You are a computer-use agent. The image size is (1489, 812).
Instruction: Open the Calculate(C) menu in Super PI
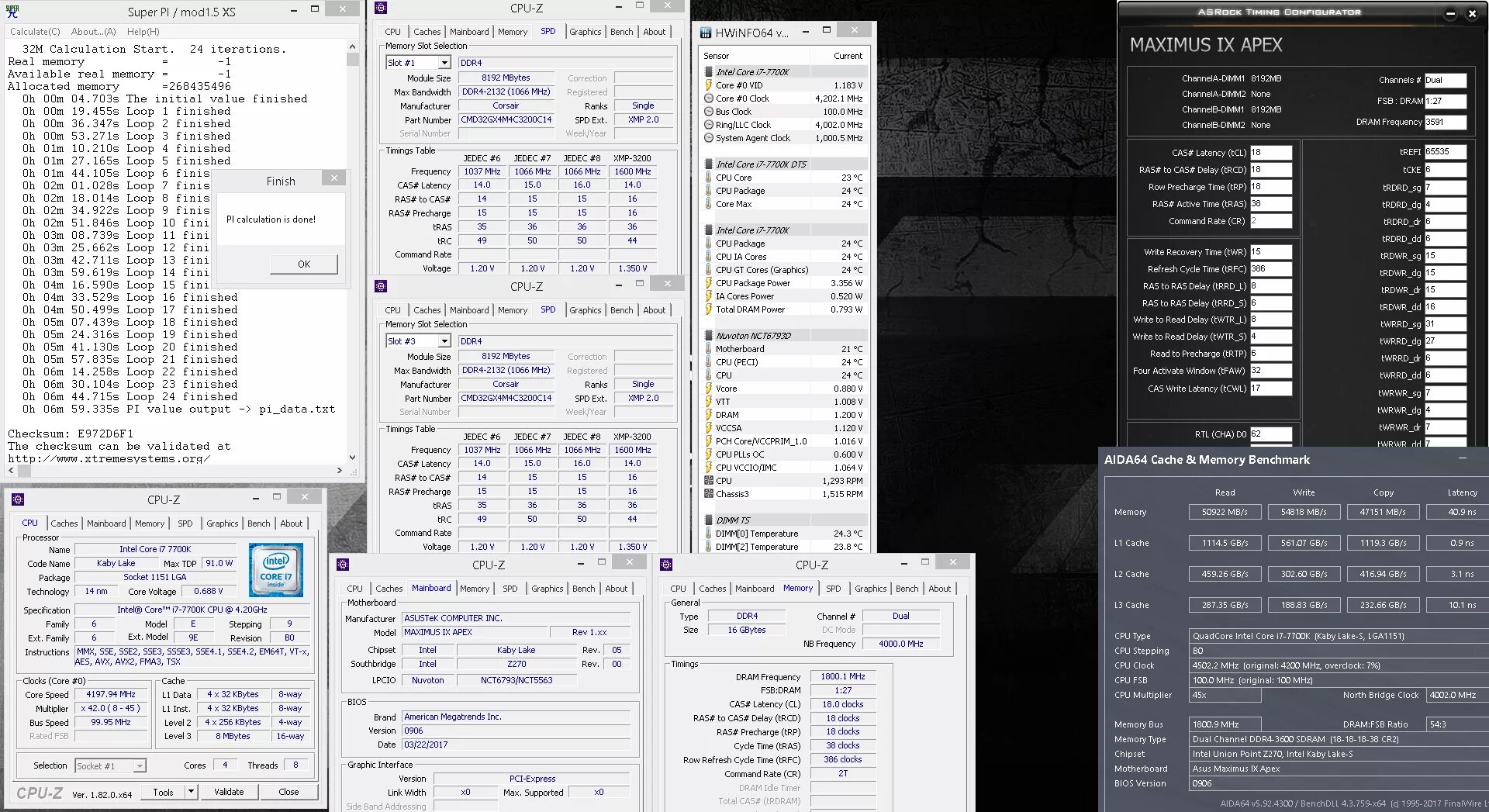coord(35,32)
